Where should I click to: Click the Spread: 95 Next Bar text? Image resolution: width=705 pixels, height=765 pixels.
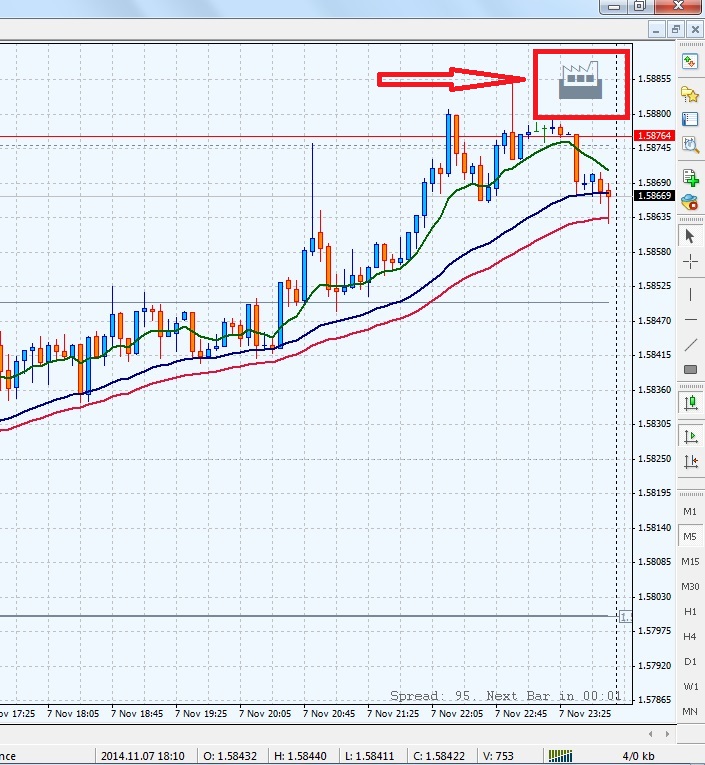(x=505, y=696)
